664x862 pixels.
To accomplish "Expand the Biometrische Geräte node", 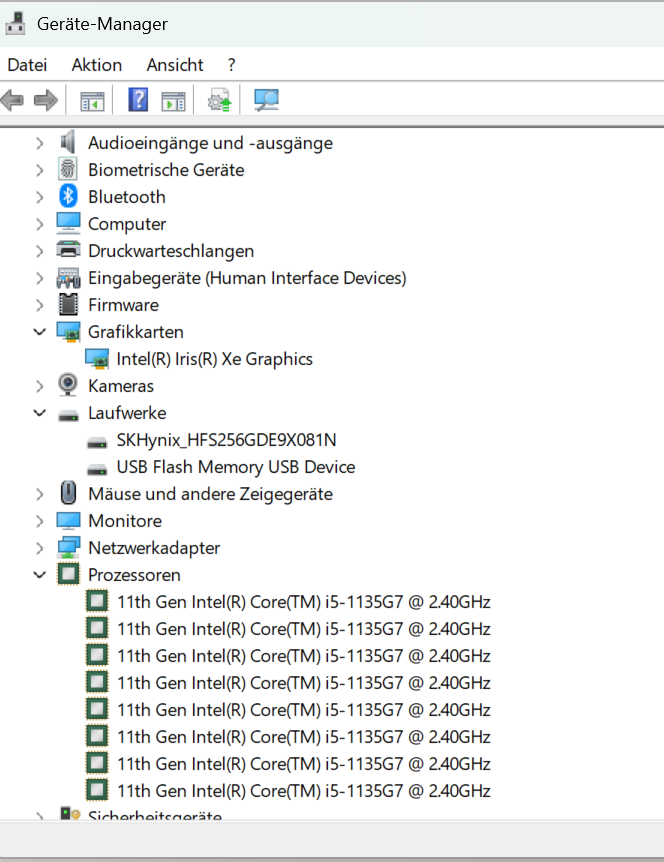I will (x=40, y=170).
